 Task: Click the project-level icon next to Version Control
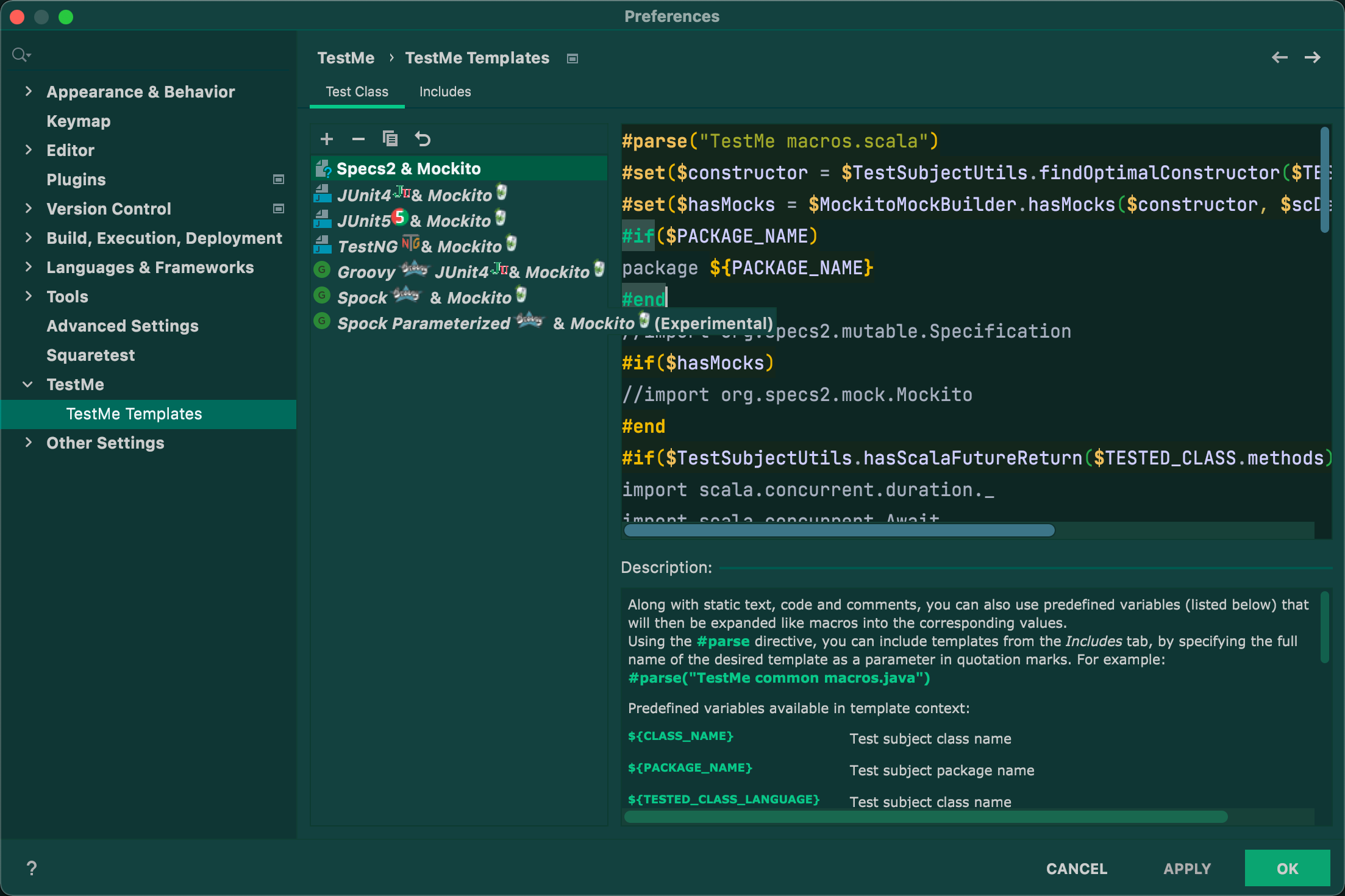tap(279, 208)
